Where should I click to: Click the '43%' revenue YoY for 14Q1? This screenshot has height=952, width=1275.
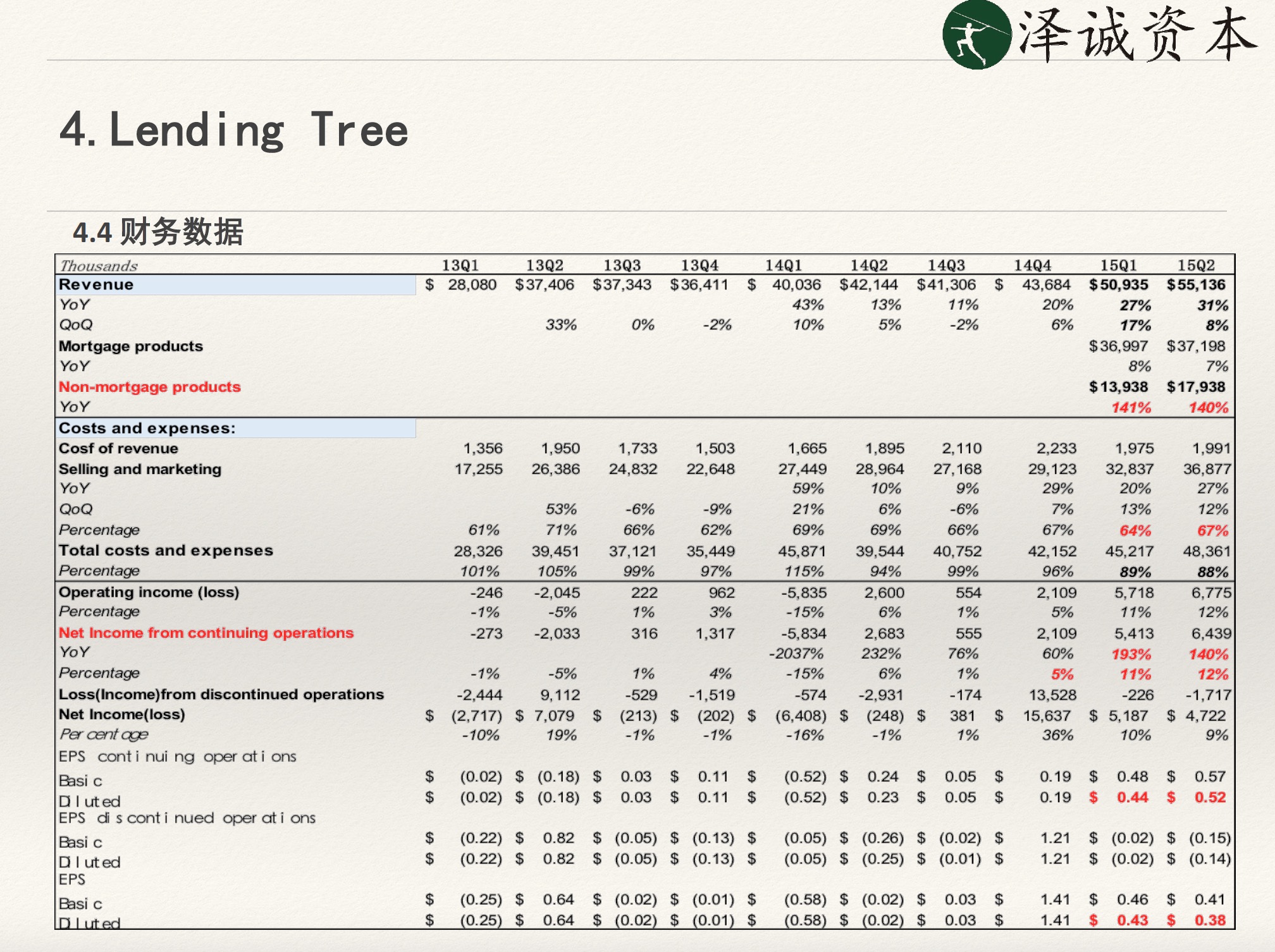(808, 305)
